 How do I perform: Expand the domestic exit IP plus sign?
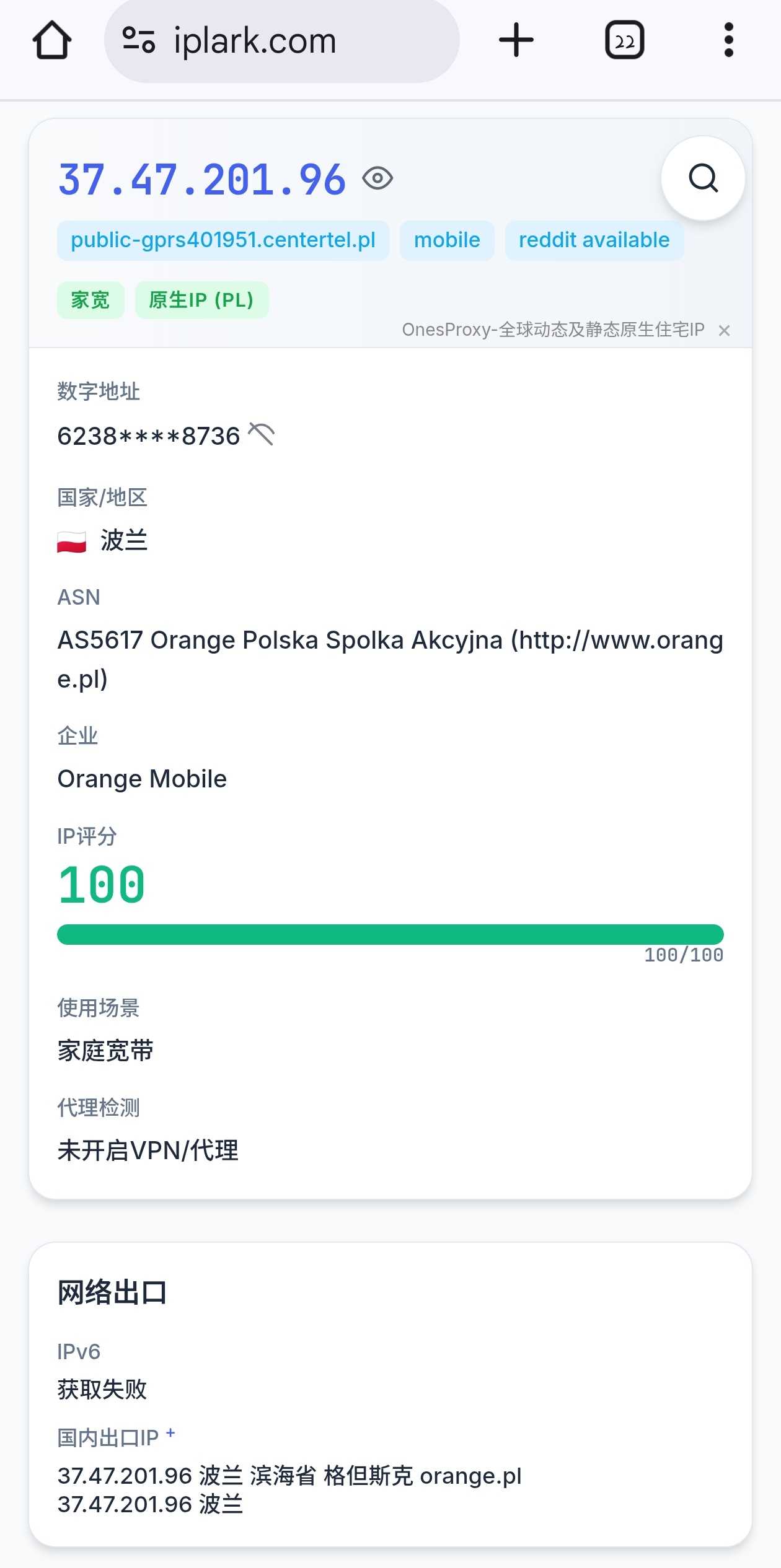pyautogui.click(x=170, y=1434)
